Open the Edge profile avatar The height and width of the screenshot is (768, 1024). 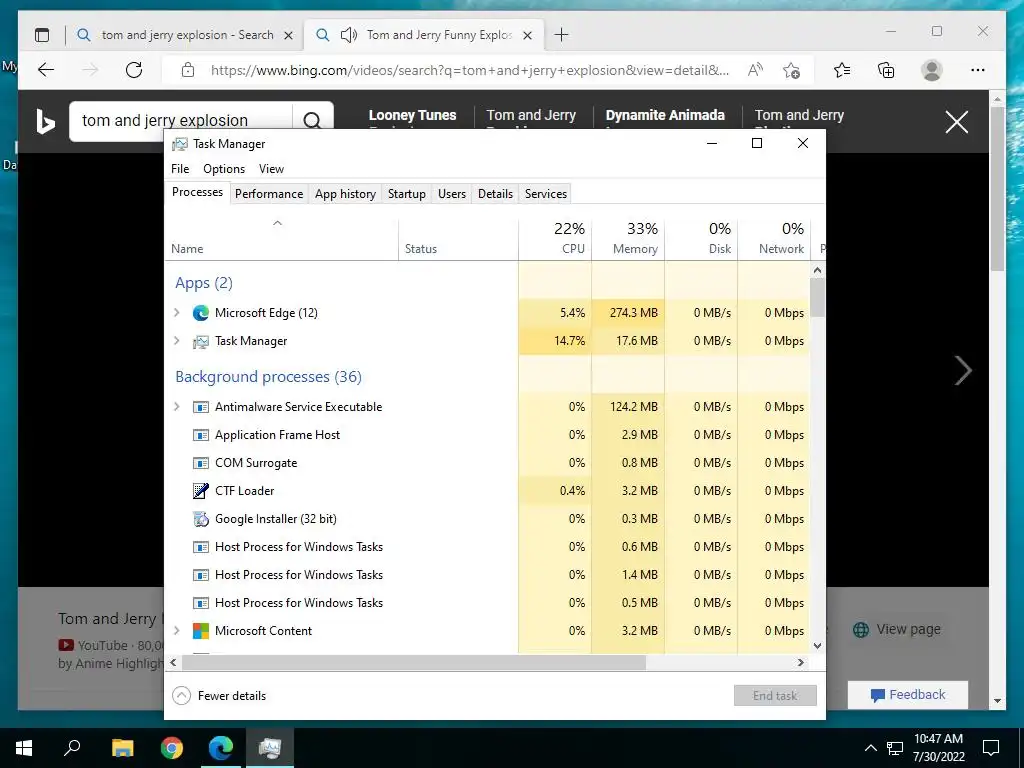coord(932,70)
